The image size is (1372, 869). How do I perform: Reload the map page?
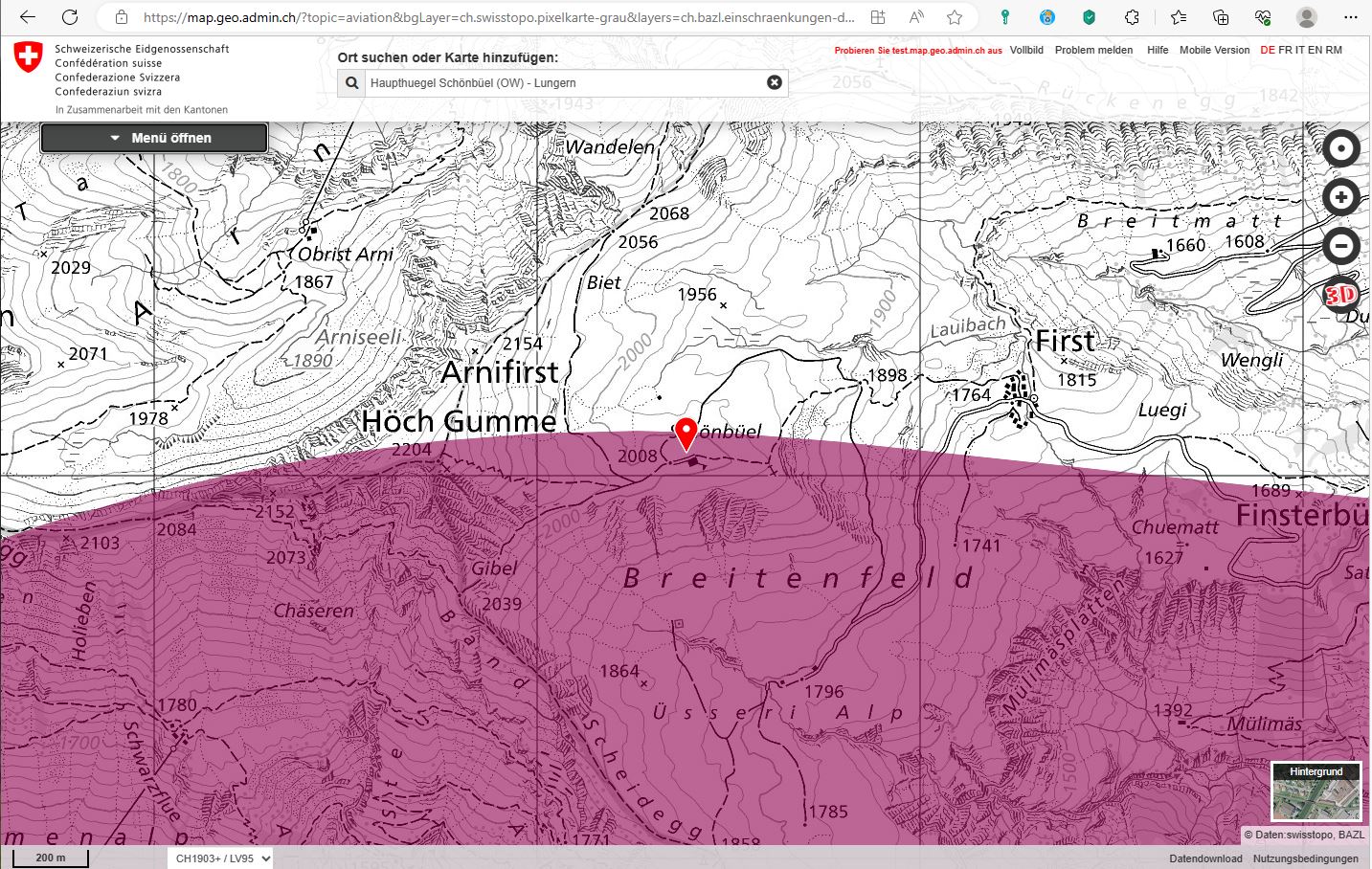(70, 17)
